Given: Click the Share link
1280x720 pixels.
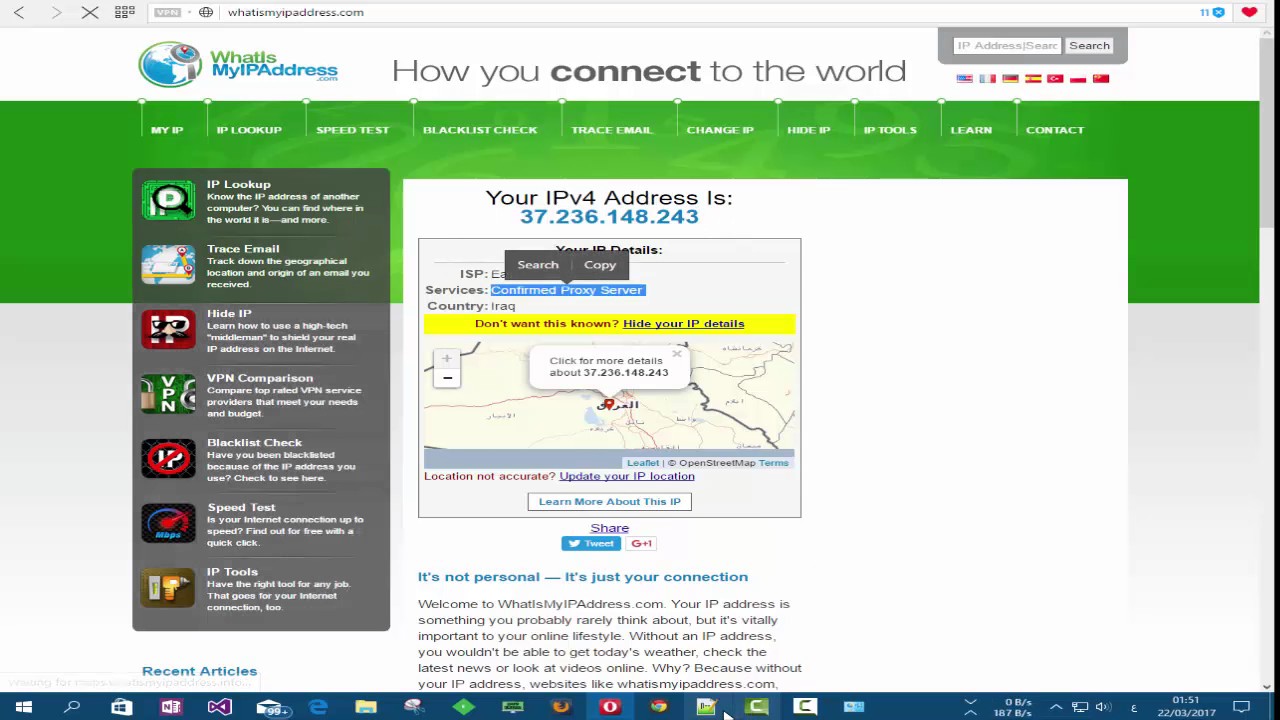Looking at the screenshot, I should [610, 528].
